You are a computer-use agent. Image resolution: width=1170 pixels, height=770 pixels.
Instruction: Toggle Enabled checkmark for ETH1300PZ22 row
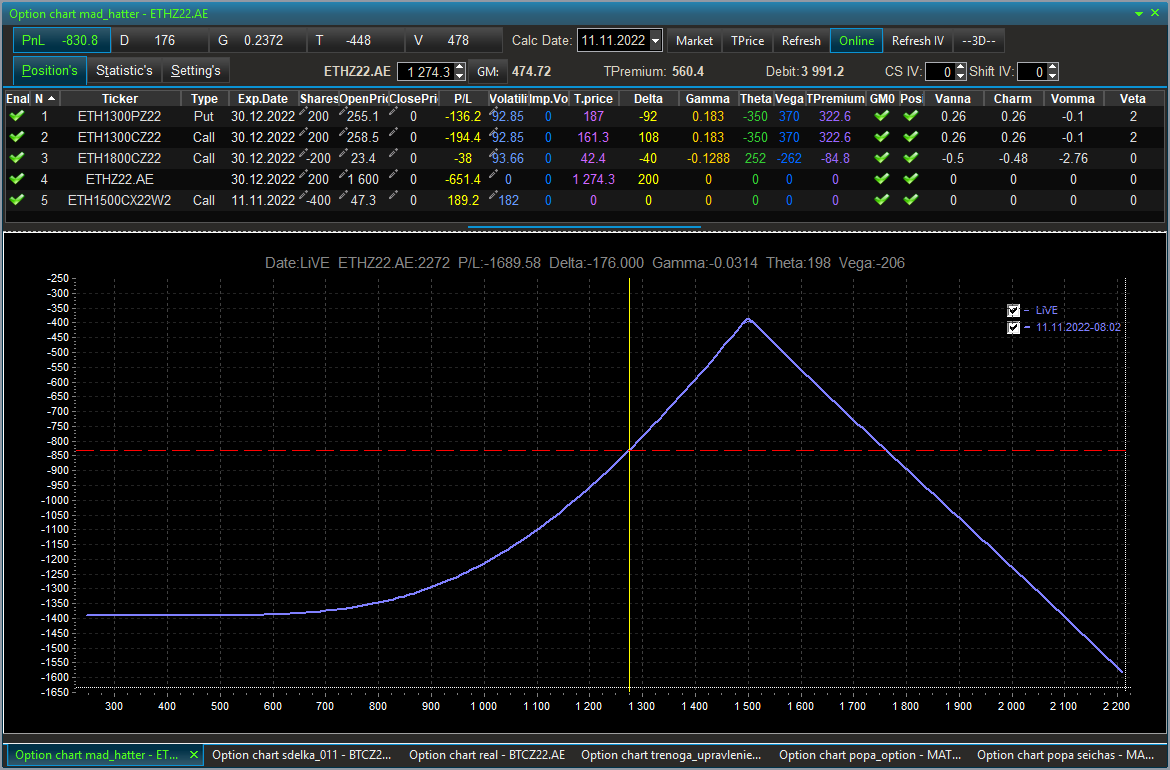point(17,116)
